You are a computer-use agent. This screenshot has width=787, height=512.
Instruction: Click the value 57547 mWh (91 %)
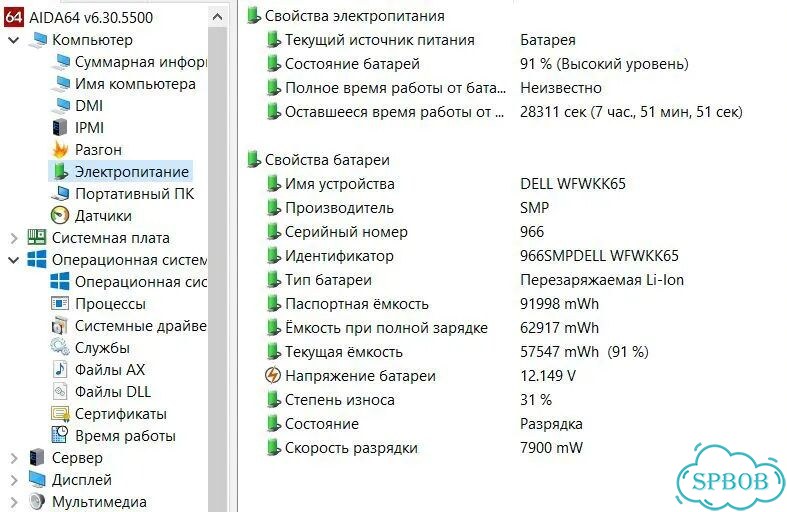tap(584, 351)
